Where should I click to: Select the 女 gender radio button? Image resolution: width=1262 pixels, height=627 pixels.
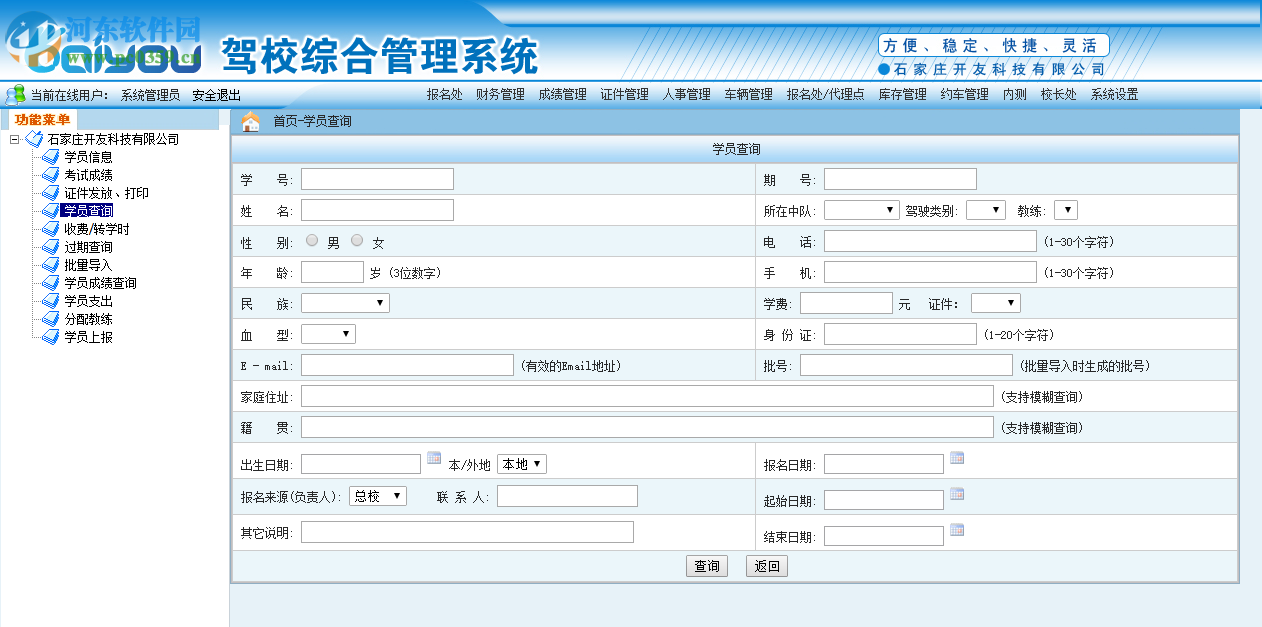357,240
